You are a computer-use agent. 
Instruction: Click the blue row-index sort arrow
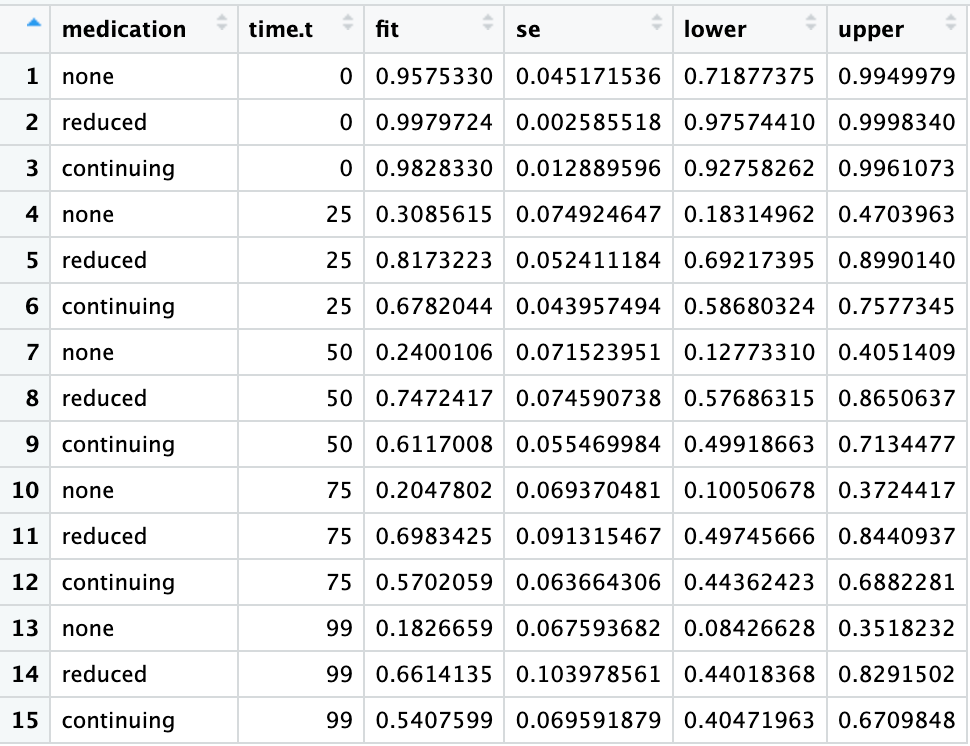[34, 23]
